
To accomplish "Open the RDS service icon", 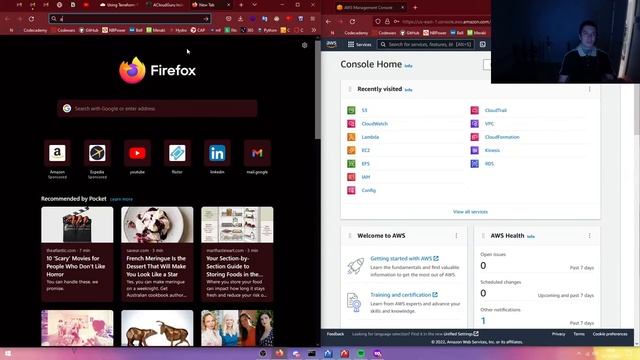I will point(474,164).
